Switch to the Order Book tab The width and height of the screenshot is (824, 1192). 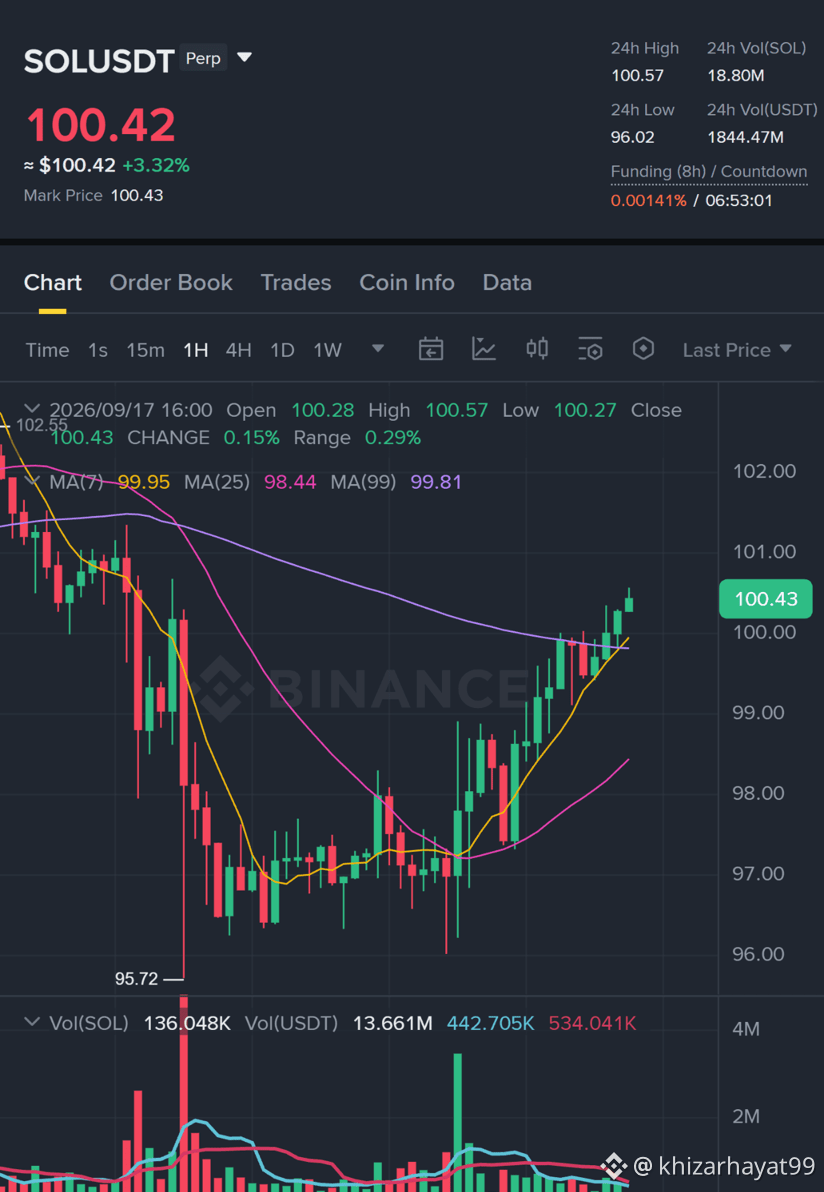tap(171, 283)
